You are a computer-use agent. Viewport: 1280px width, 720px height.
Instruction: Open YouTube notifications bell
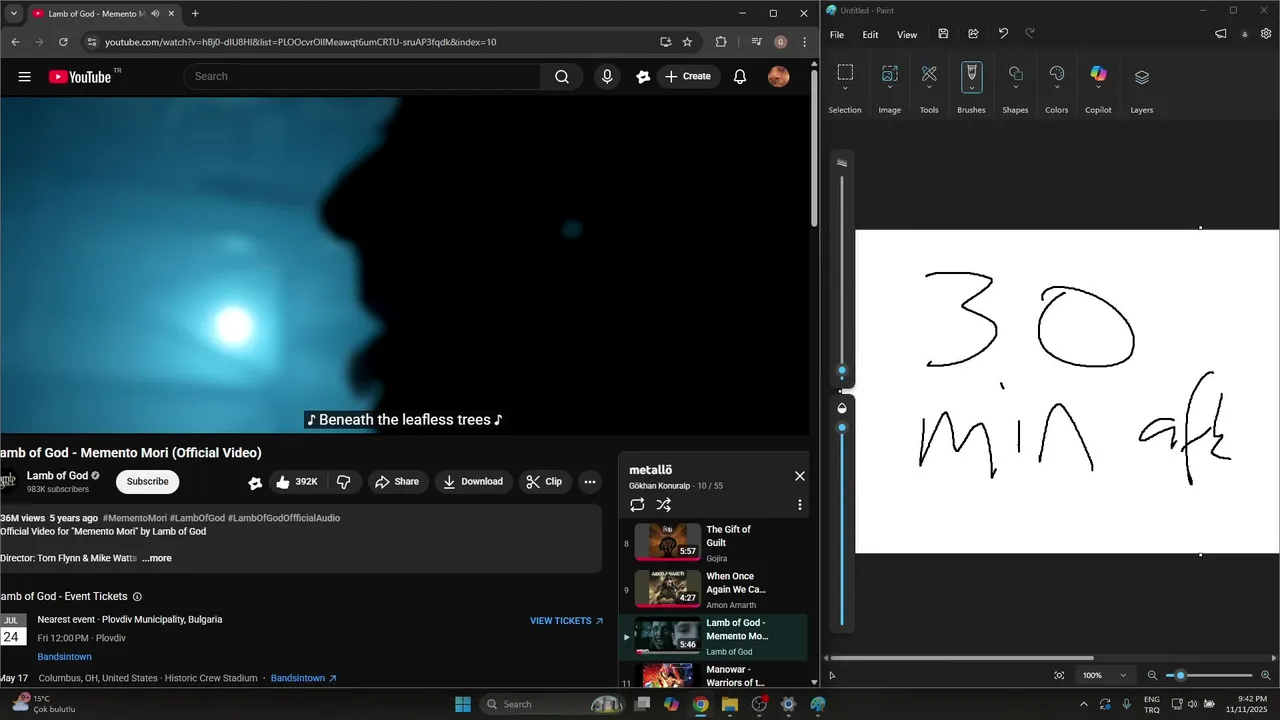740,76
